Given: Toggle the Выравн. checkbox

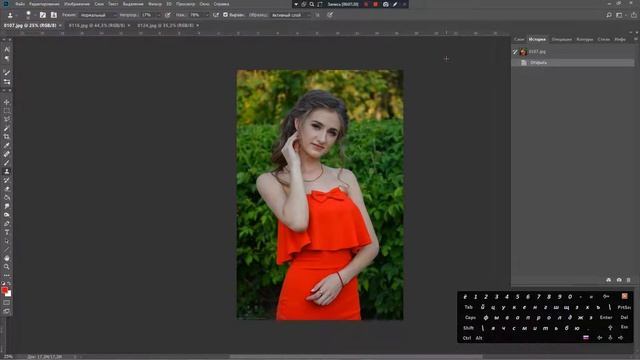Looking at the screenshot, I should point(225,15).
